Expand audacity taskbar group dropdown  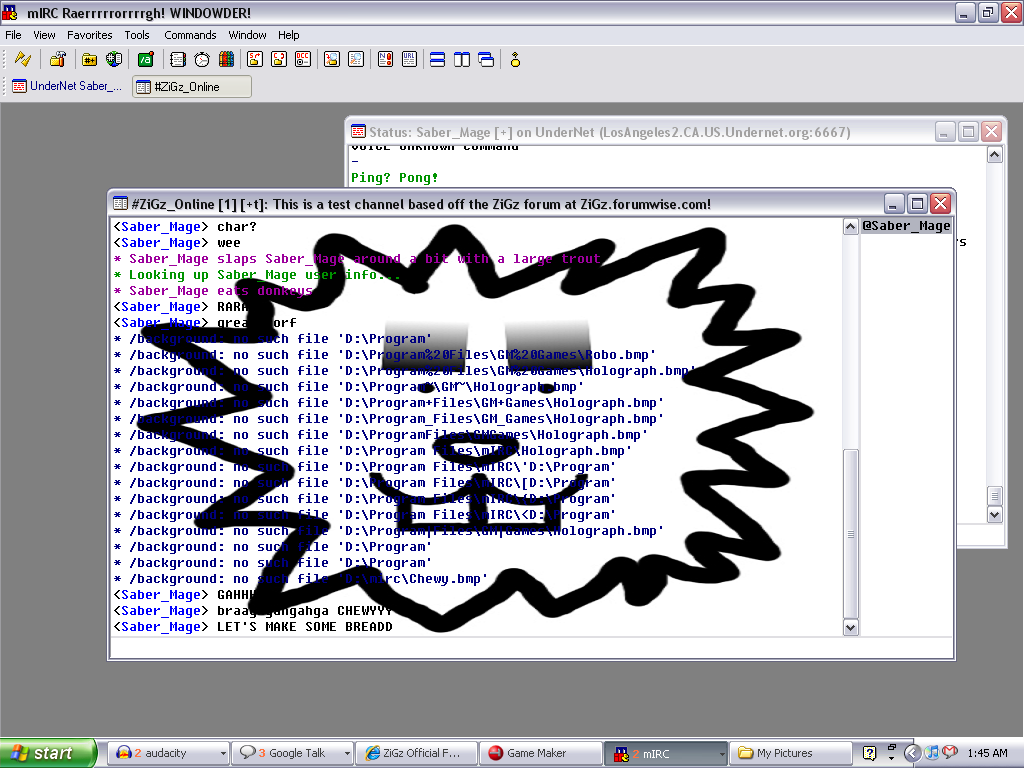[223, 753]
